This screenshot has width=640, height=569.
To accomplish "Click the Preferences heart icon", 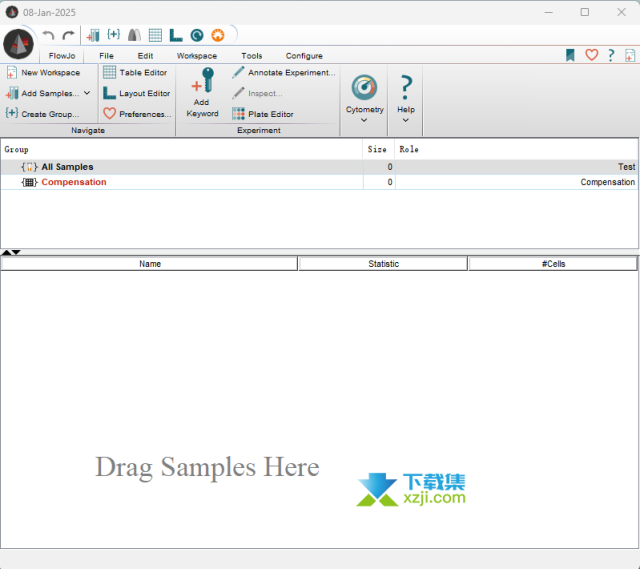I will (x=109, y=113).
